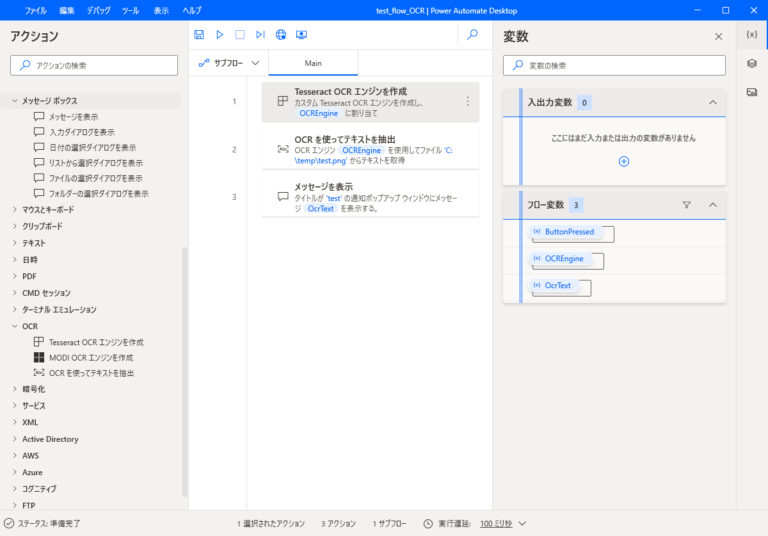
Task: Open the web recorder globe icon
Action: (x=281, y=34)
